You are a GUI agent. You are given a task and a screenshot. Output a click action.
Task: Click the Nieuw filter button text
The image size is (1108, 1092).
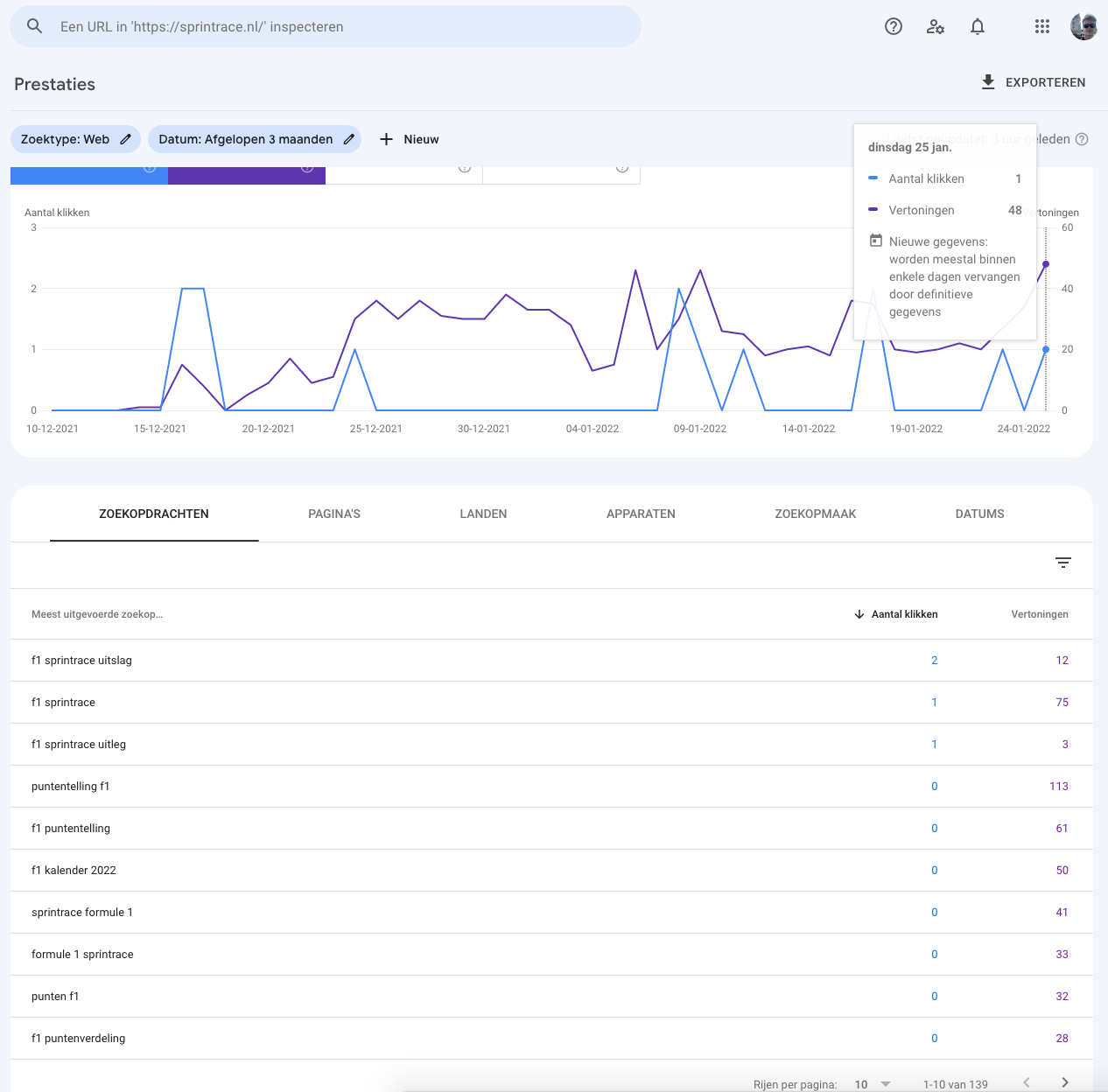(421, 139)
